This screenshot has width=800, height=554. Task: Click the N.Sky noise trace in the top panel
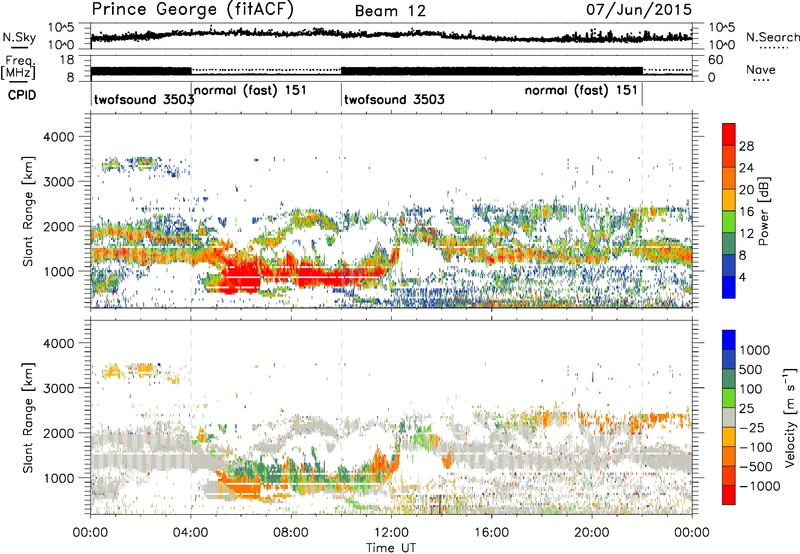tap(391, 35)
